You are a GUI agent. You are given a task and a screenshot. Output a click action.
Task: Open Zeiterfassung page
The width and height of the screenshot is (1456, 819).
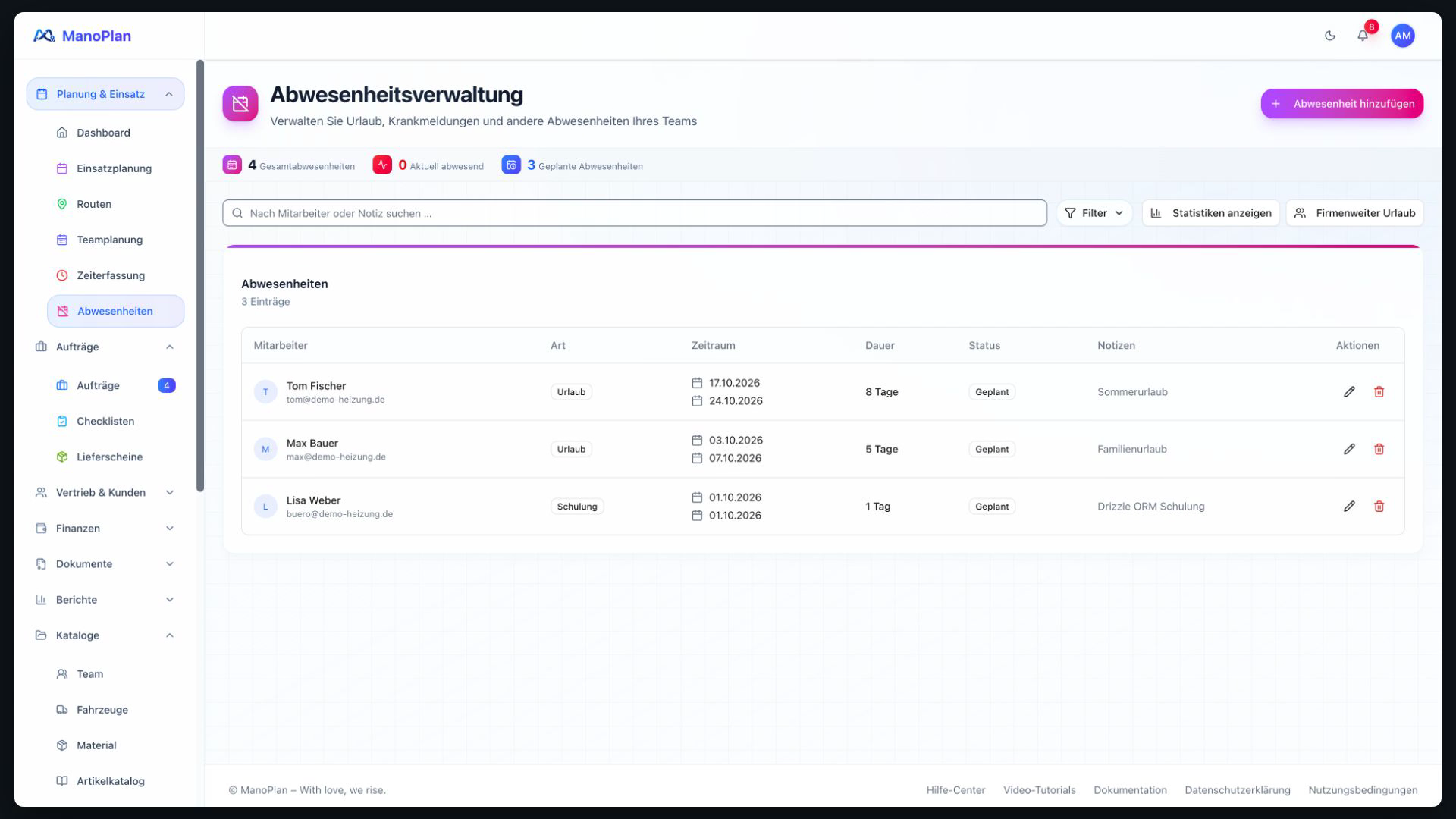tap(115, 275)
